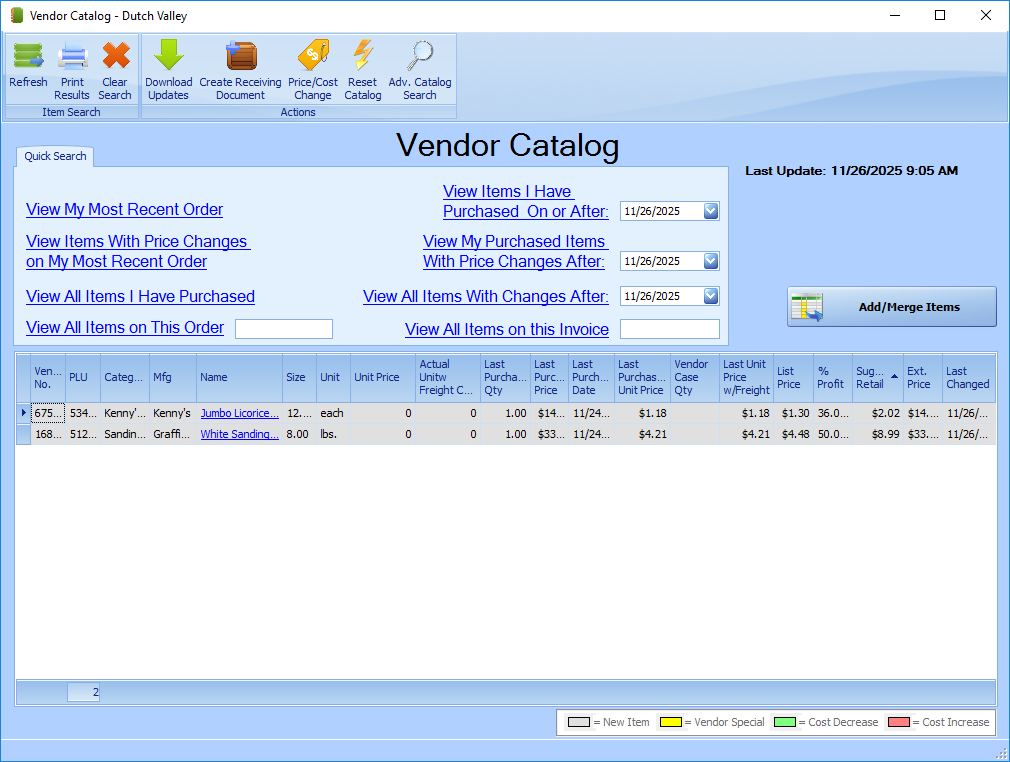
Task: Click the Refresh toolbar icon
Action: point(28,57)
